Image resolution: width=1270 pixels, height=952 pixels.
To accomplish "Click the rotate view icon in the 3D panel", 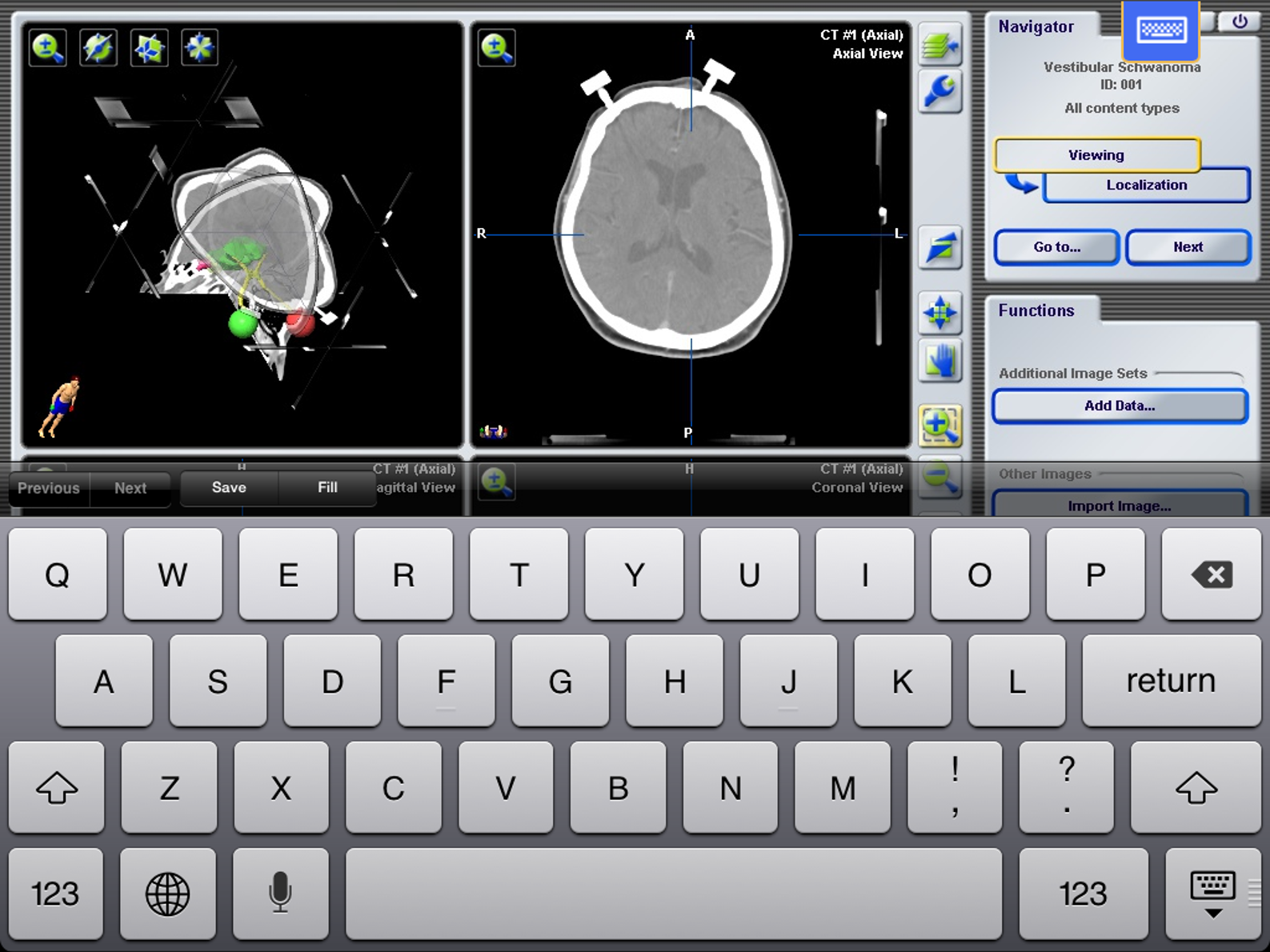I will click(x=98, y=48).
